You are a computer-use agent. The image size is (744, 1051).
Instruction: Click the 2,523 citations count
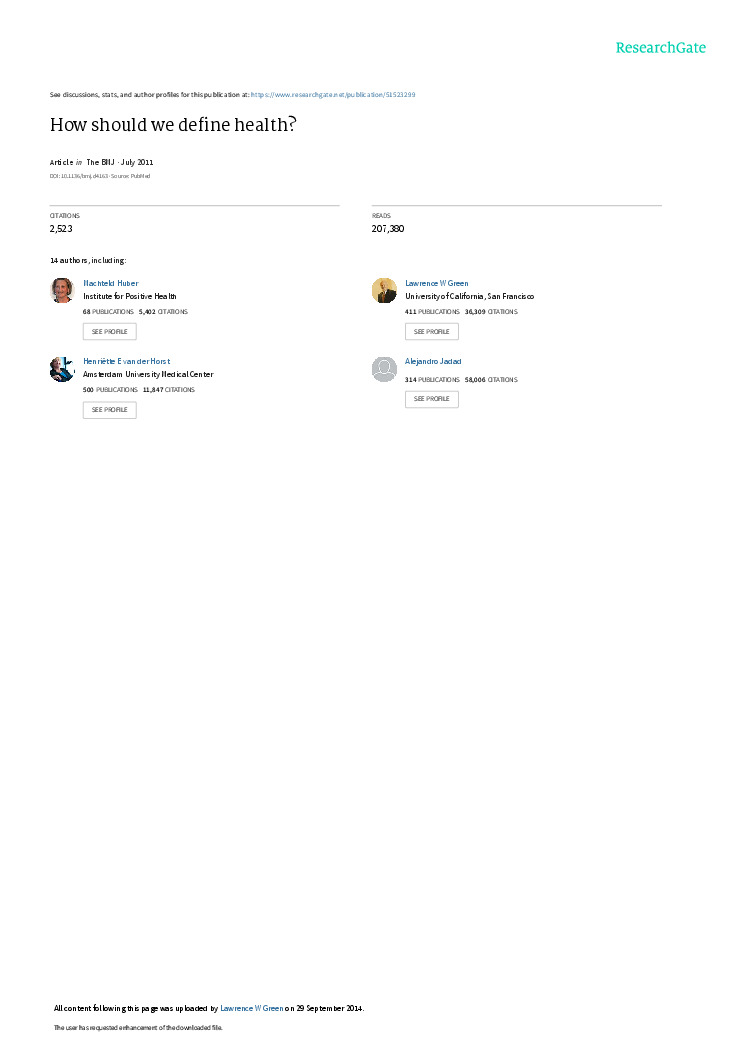(x=61, y=229)
